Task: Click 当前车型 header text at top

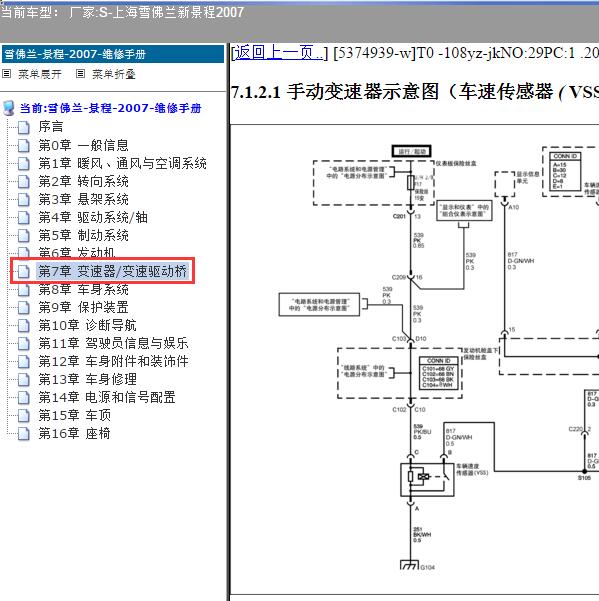Action: 122,13
